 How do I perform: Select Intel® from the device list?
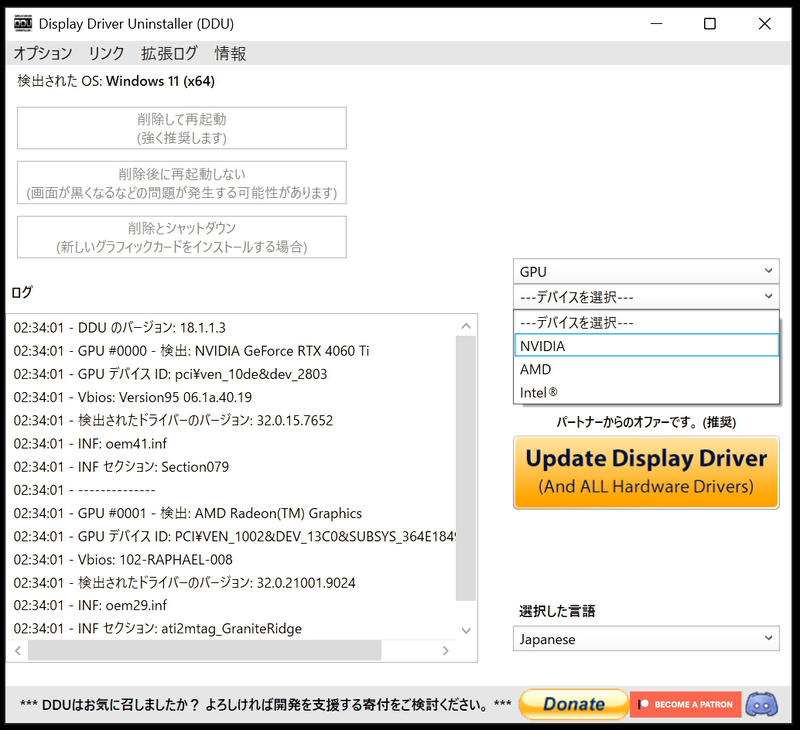tap(647, 392)
